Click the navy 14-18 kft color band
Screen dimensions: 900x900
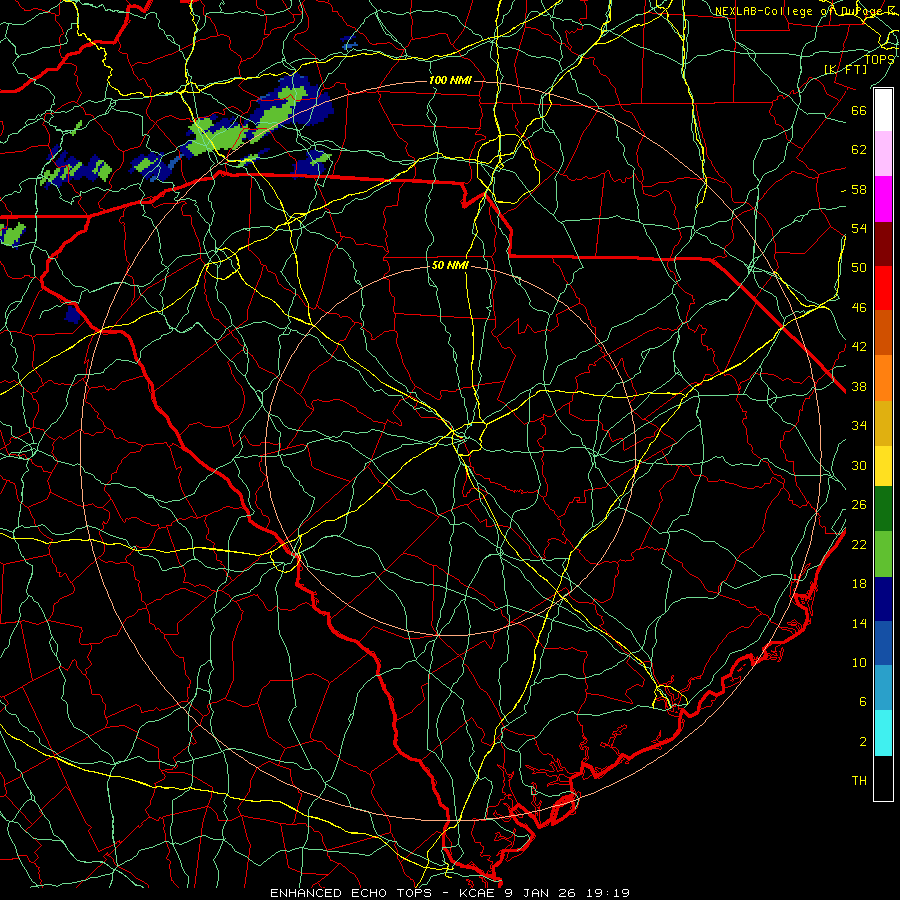tap(883, 599)
